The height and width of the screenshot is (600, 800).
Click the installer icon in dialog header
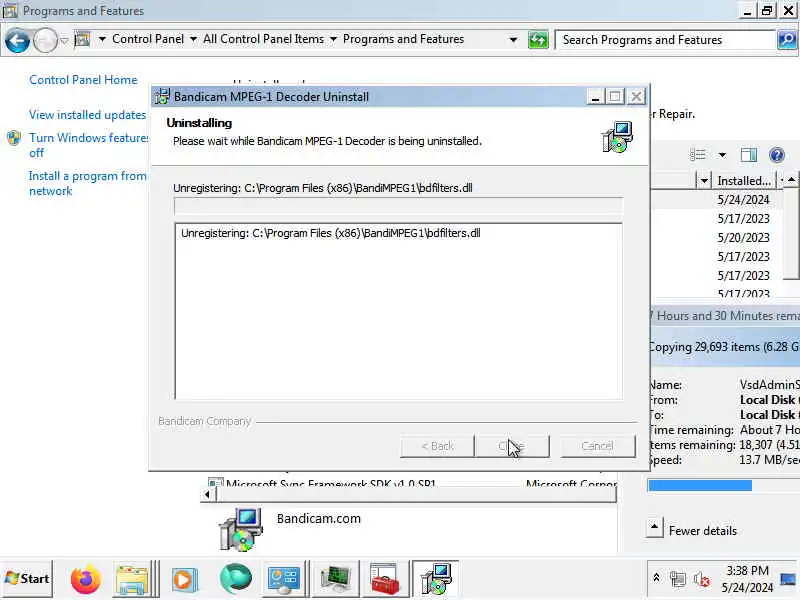pos(617,137)
